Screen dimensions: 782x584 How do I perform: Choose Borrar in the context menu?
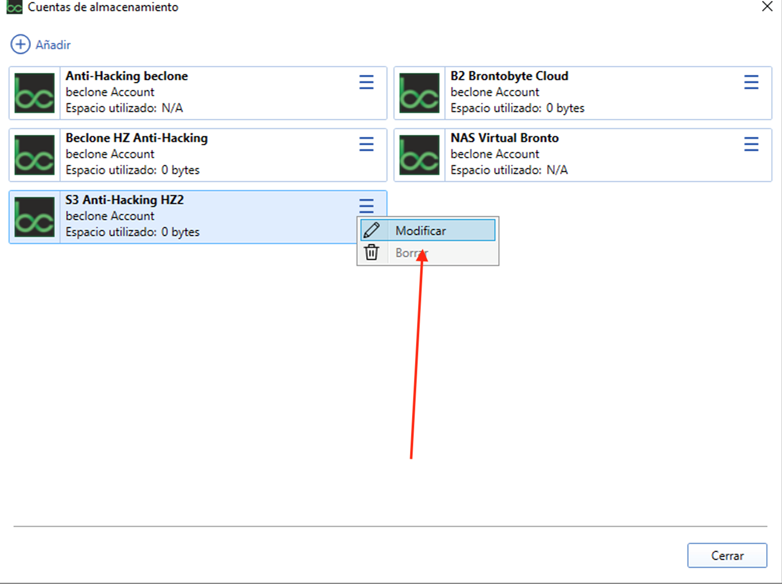[428, 253]
